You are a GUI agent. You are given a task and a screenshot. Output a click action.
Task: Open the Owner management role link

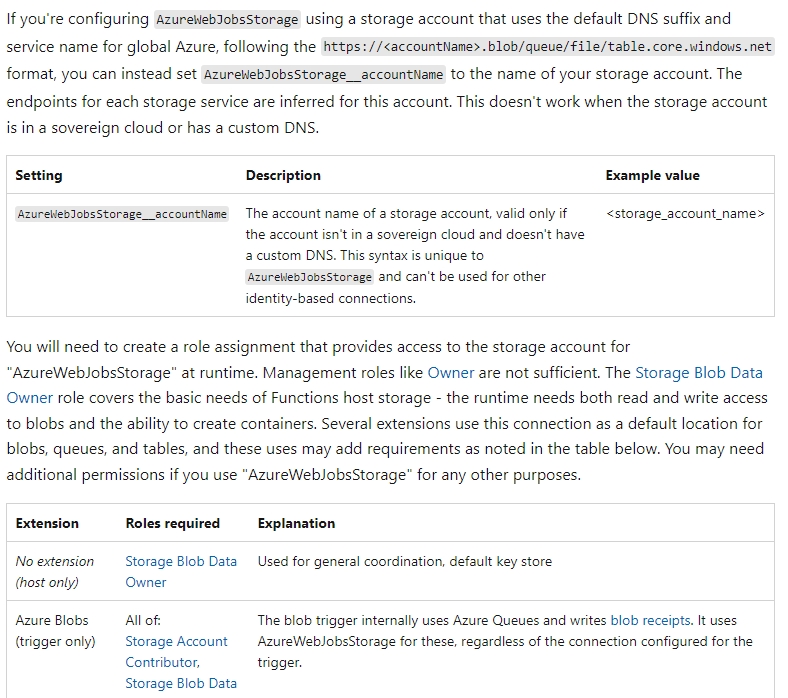[450, 373]
